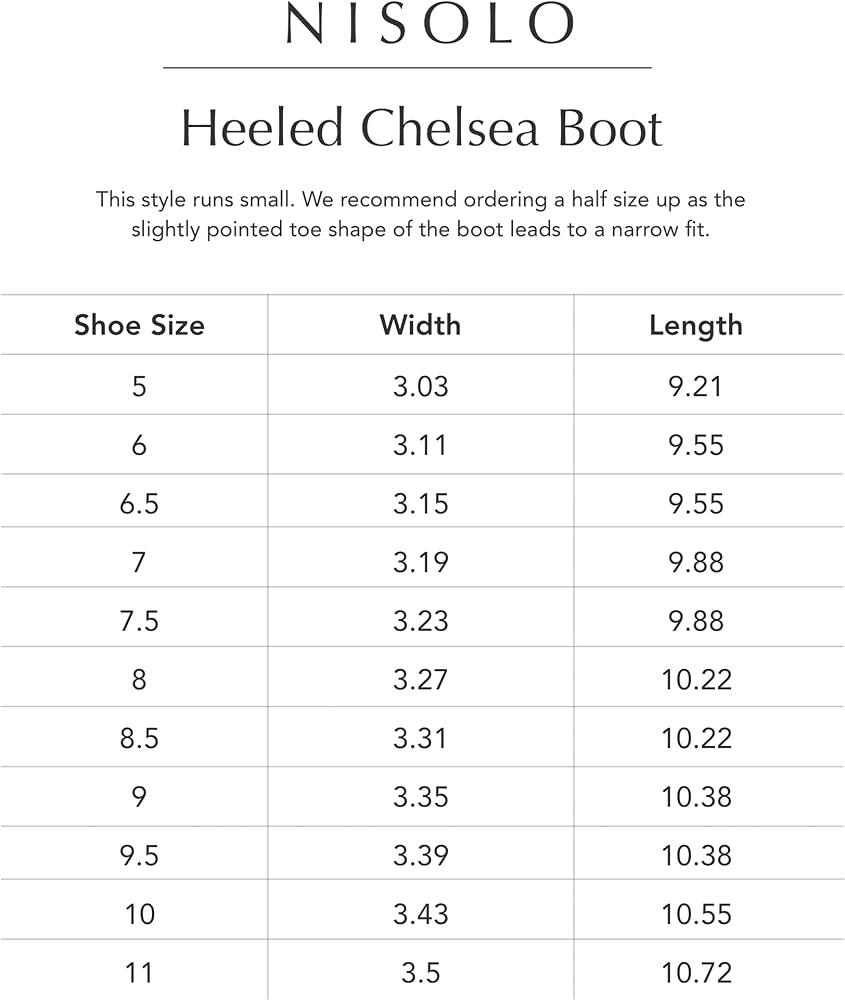Click the sizing recommendation paragraph

(421, 214)
